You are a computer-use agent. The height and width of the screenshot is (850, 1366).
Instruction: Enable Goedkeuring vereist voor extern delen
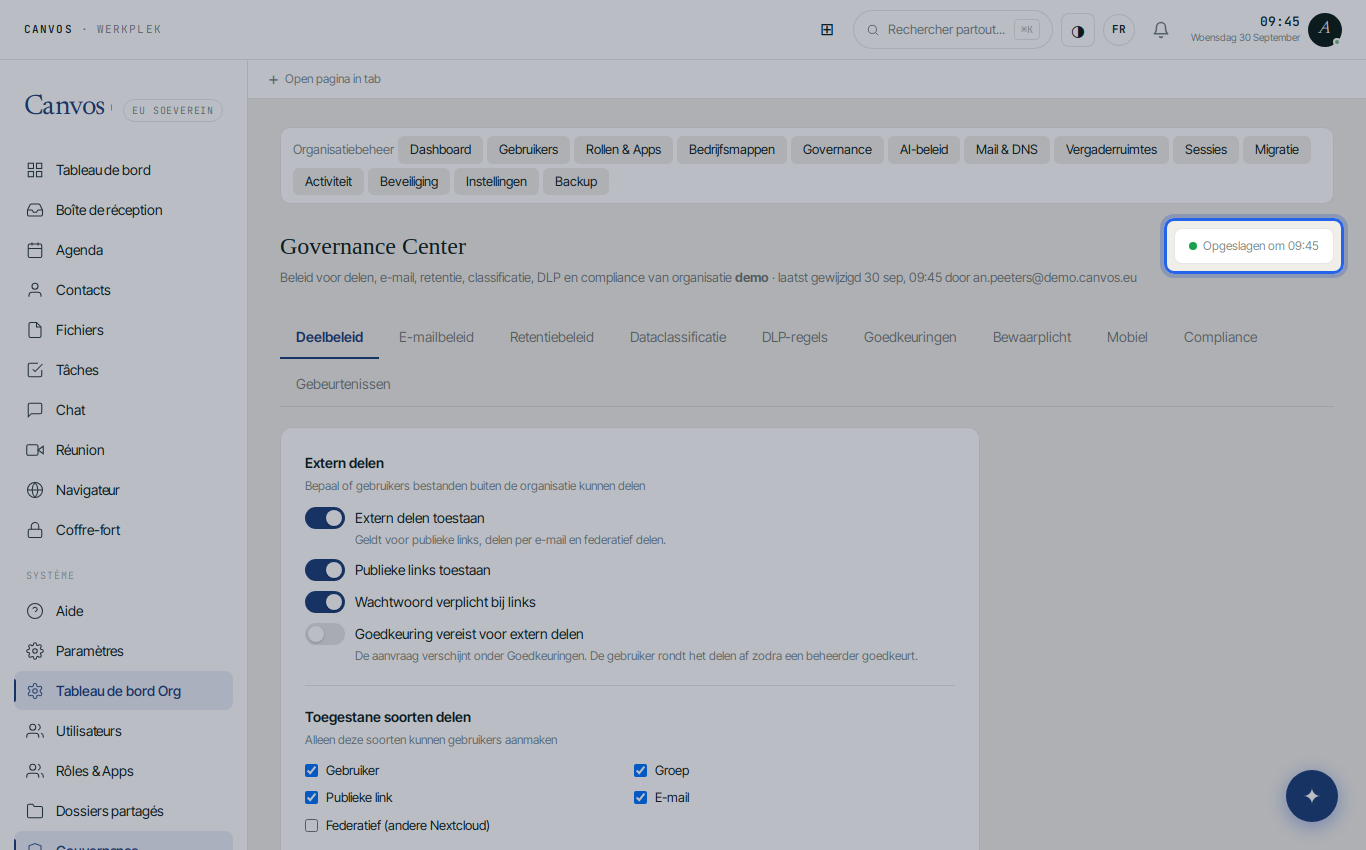coord(325,634)
